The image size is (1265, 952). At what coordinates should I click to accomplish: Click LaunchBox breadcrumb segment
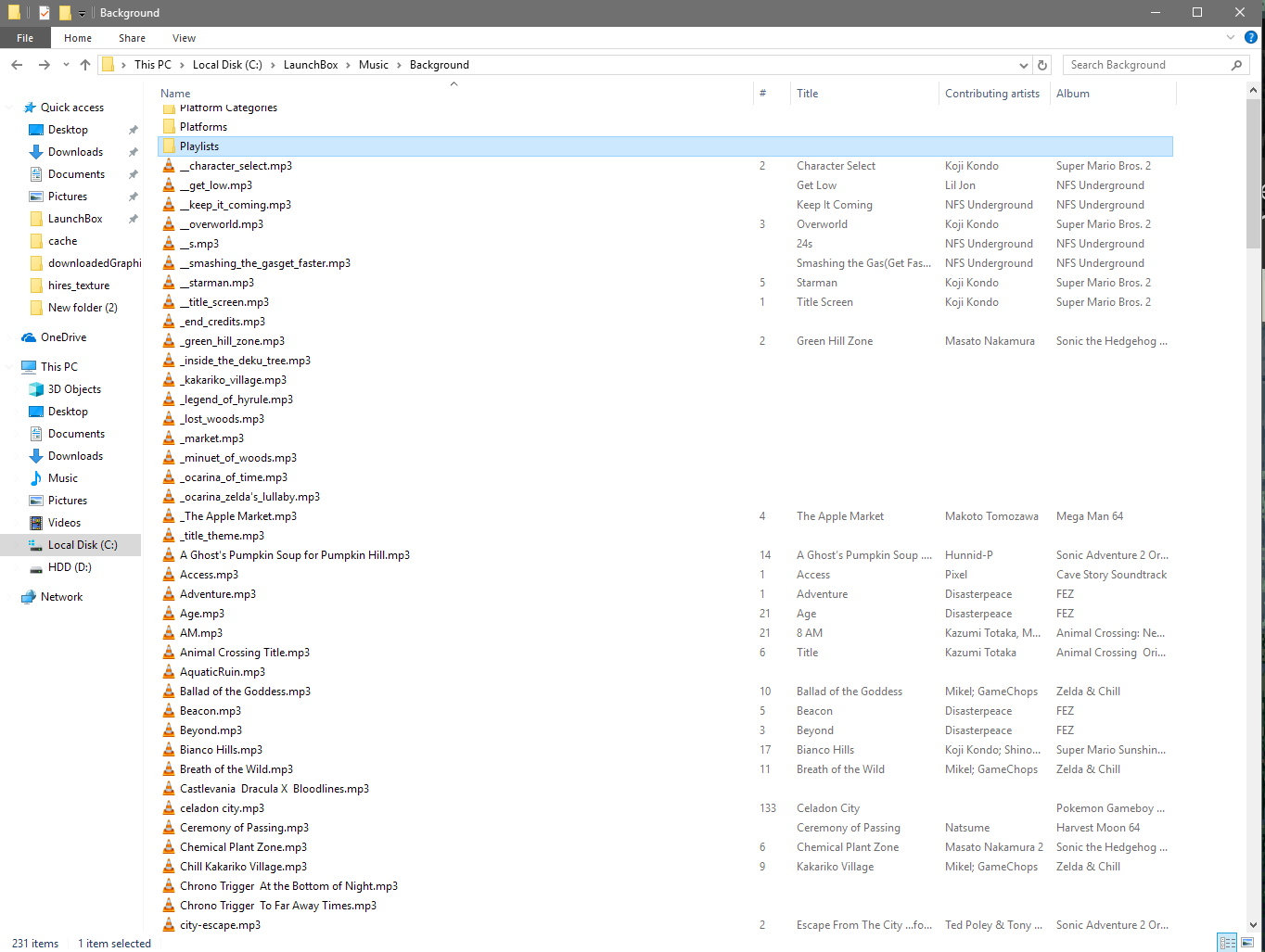click(x=311, y=65)
